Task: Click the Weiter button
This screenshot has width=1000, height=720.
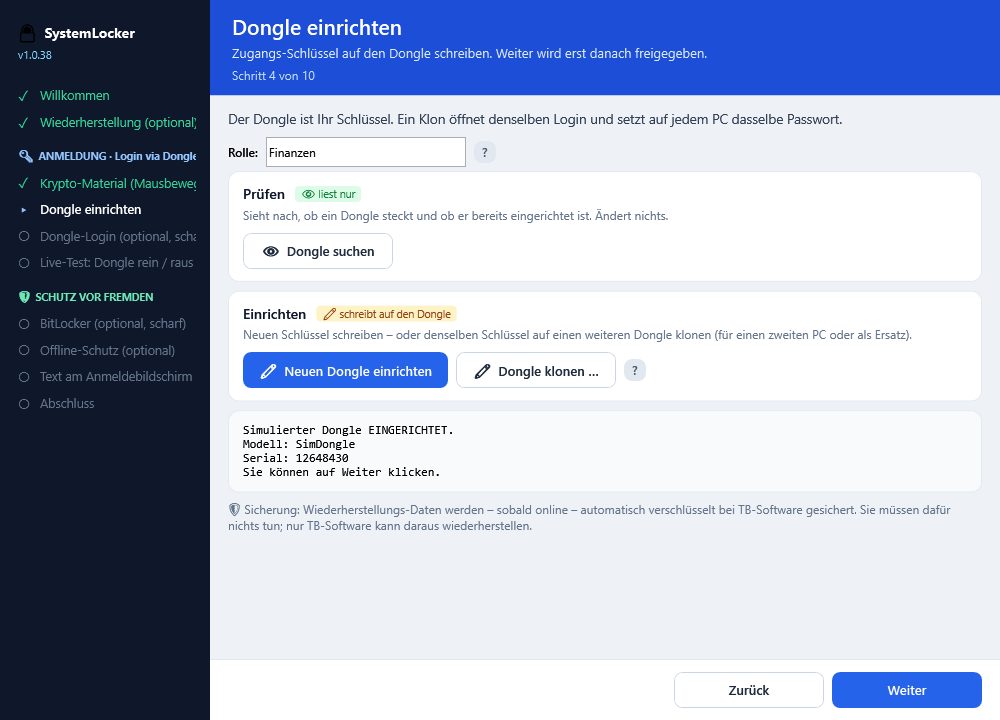Action: 906,690
